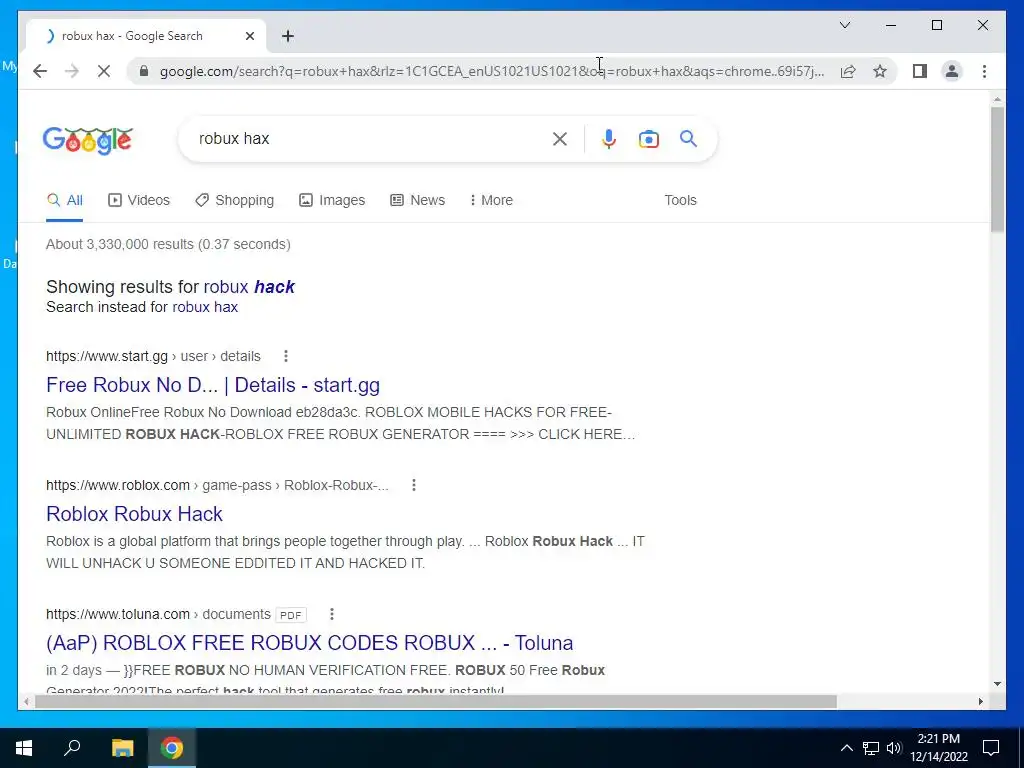Click Chrome icon in taskbar
This screenshot has height=768, width=1024.
(x=172, y=748)
